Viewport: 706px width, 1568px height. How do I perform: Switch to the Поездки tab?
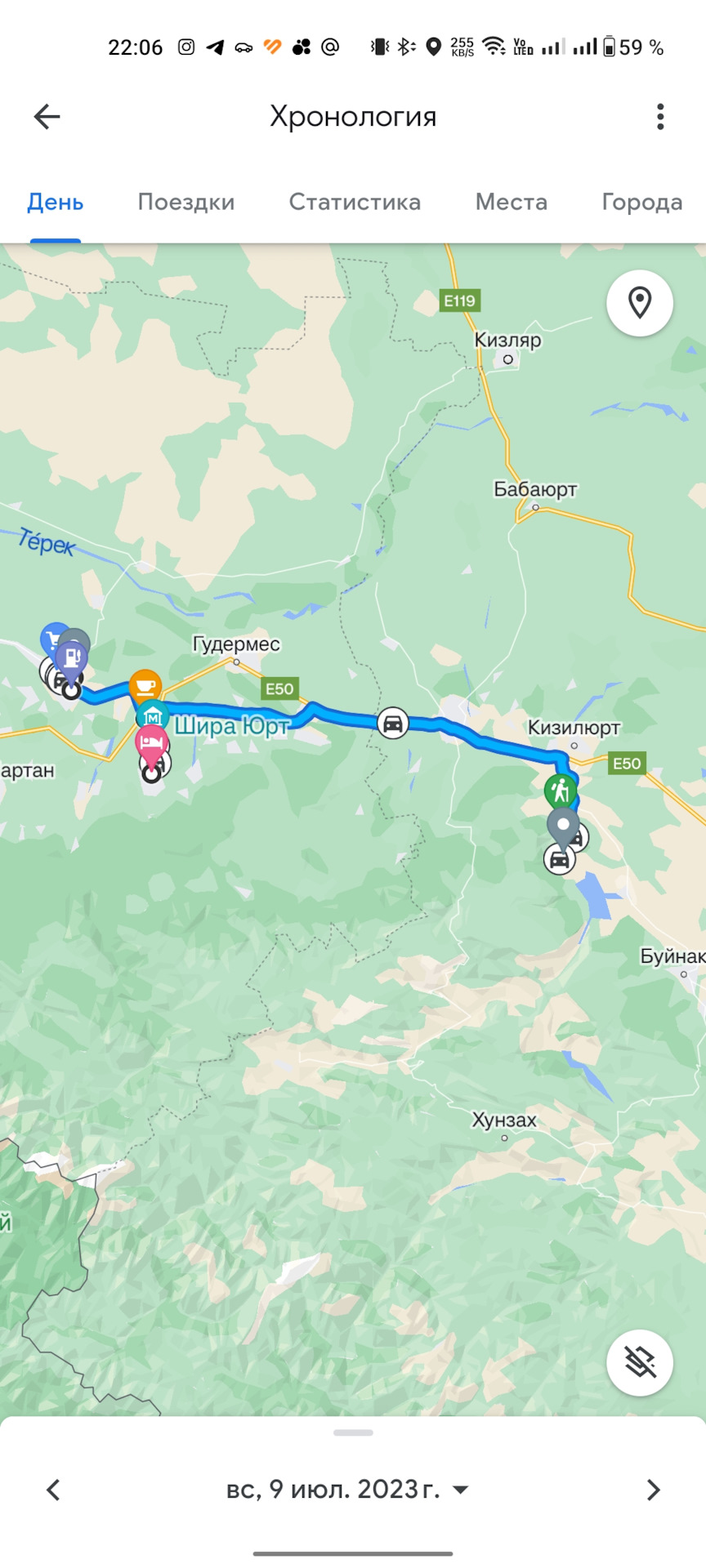[186, 202]
